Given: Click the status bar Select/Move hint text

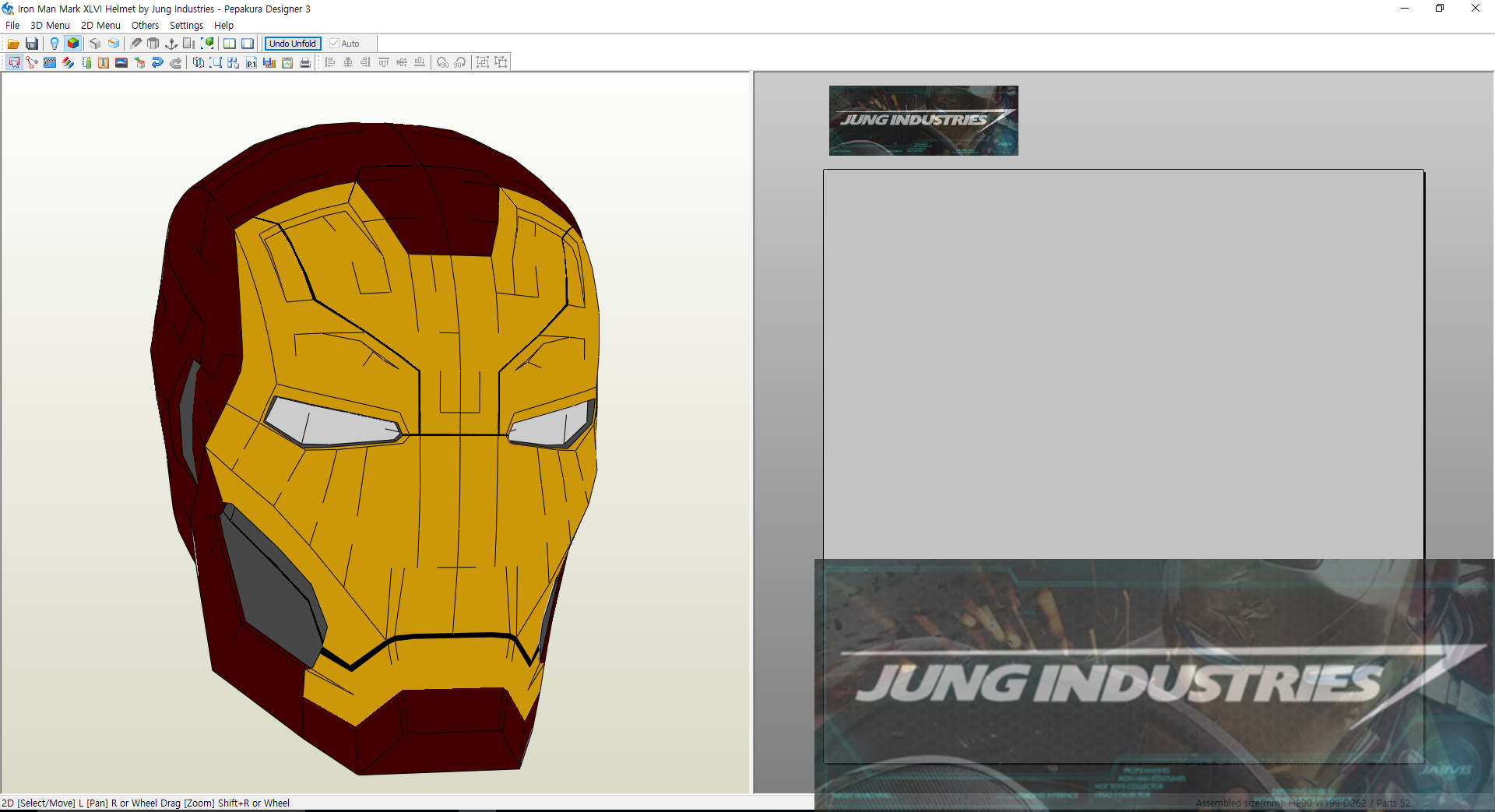Looking at the screenshot, I should tap(146, 803).
